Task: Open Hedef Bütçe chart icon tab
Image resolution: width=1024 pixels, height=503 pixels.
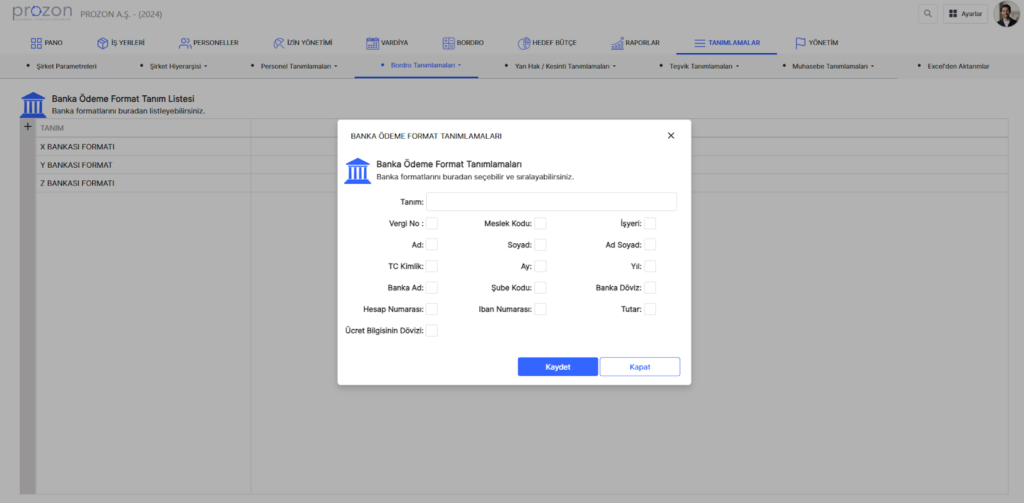Action: [525, 43]
